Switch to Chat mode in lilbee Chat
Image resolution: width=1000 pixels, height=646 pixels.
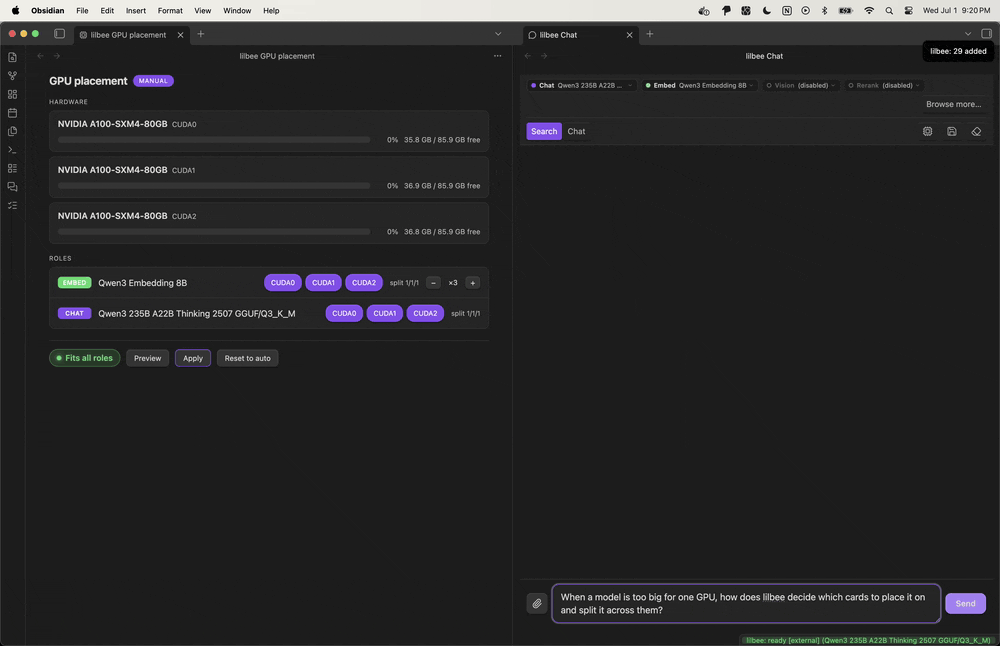point(577,131)
